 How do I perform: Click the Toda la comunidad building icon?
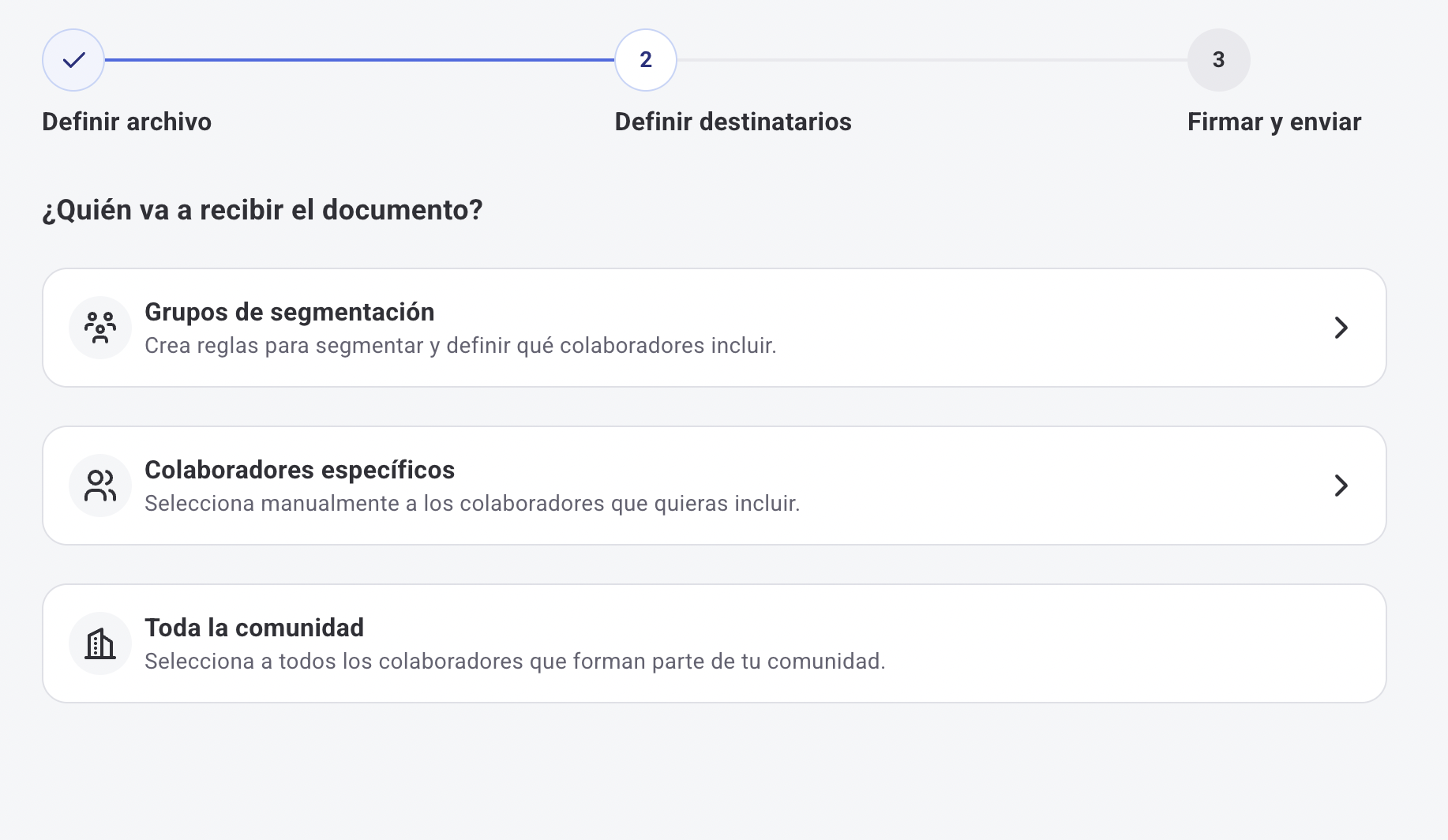pos(100,643)
